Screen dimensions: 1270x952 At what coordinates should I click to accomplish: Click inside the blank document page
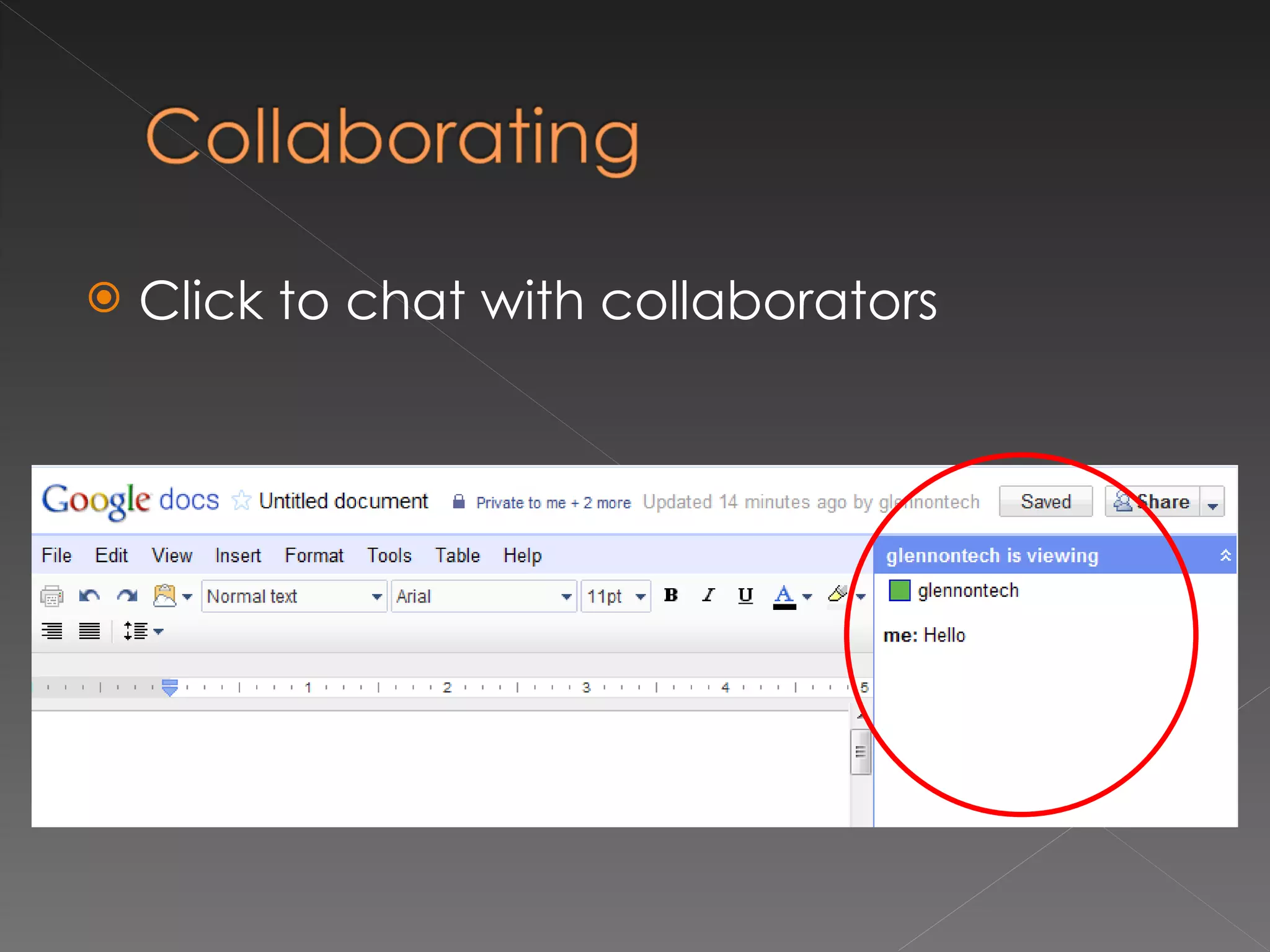click(440, 769)
